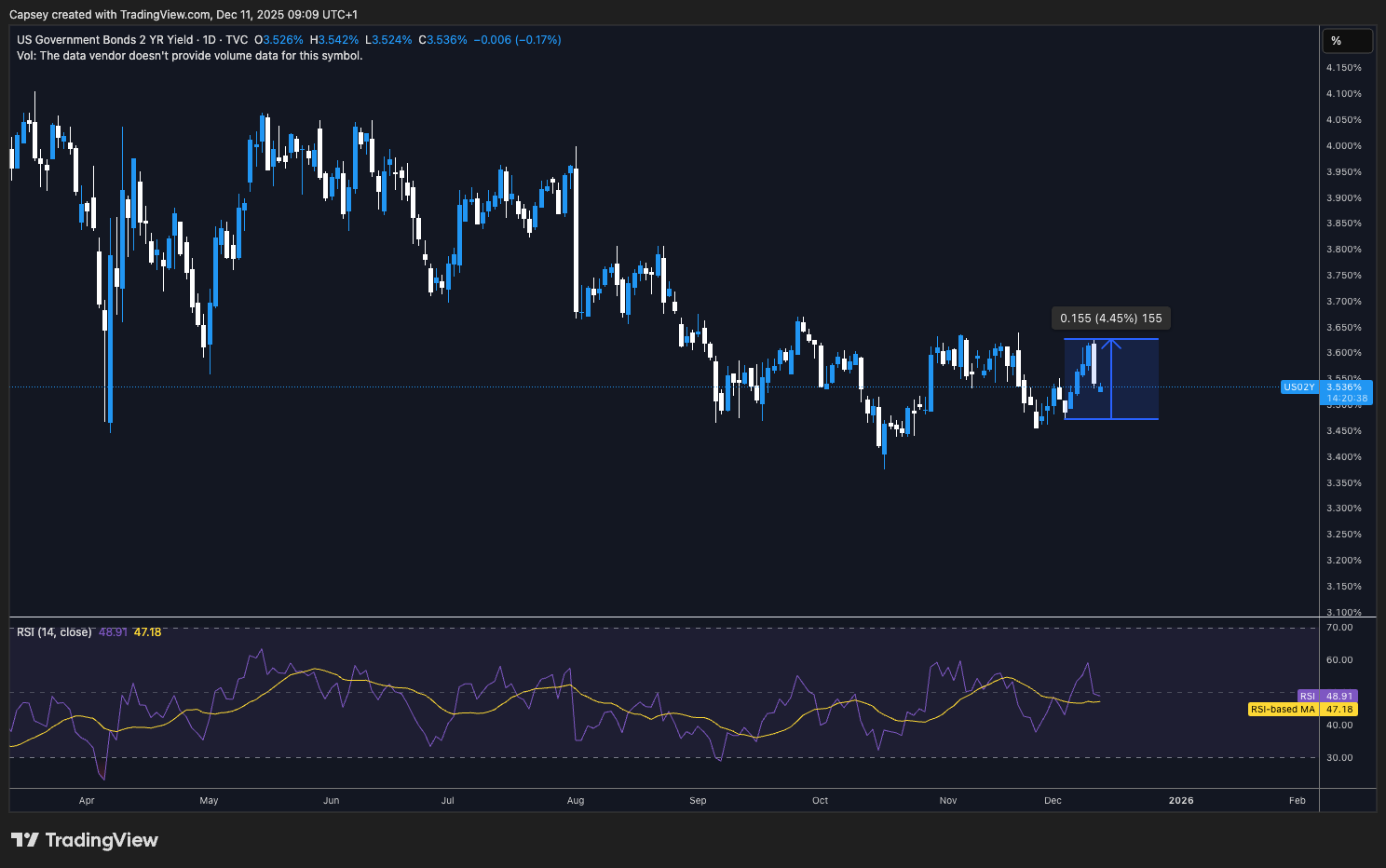Viewport: 1386px width, 868px height.
Task: Toggle the TVC source label in the legend
Action: [238, 39]
